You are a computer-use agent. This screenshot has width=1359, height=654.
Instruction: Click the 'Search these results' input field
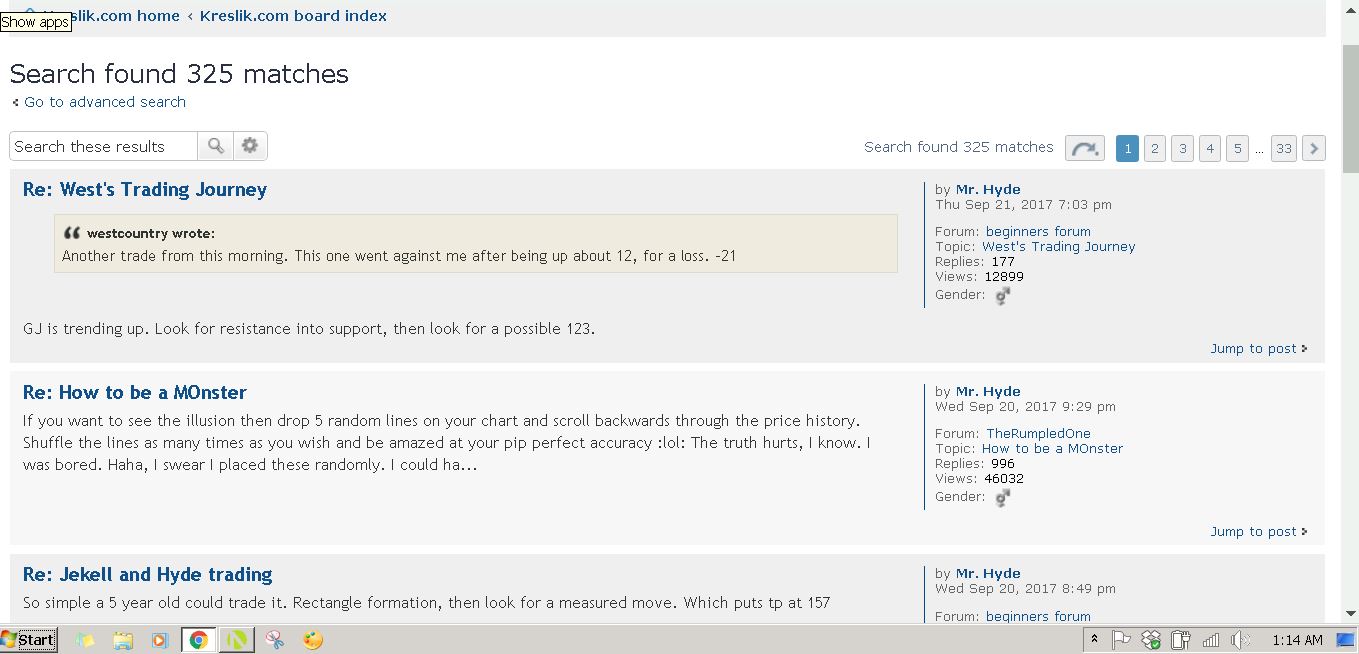(104, 146)
